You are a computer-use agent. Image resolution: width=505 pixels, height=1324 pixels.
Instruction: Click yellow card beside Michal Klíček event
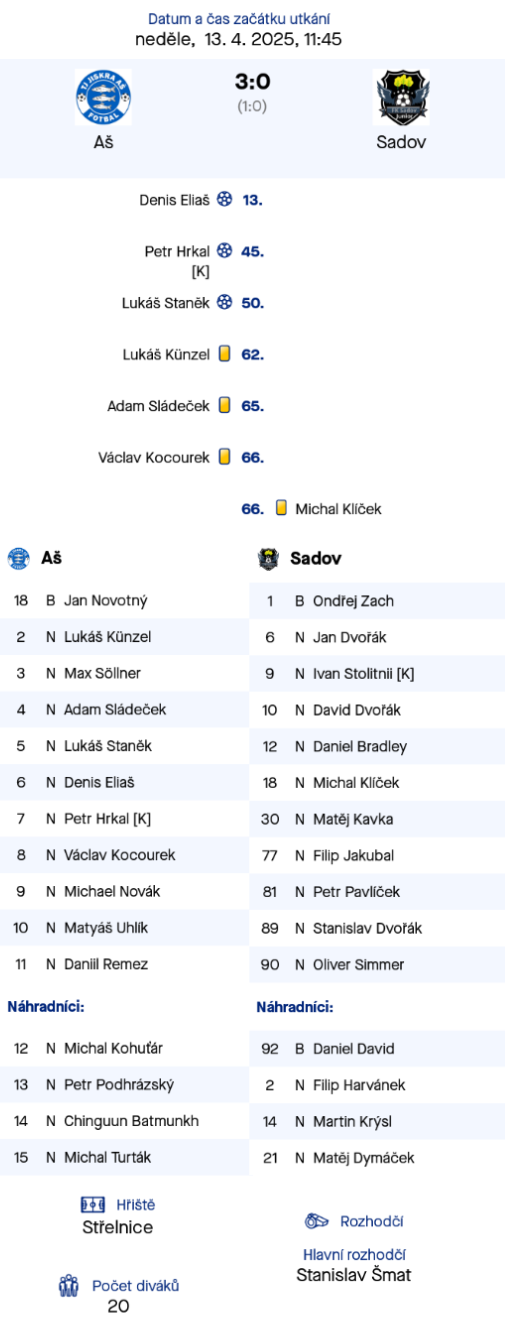281,508
